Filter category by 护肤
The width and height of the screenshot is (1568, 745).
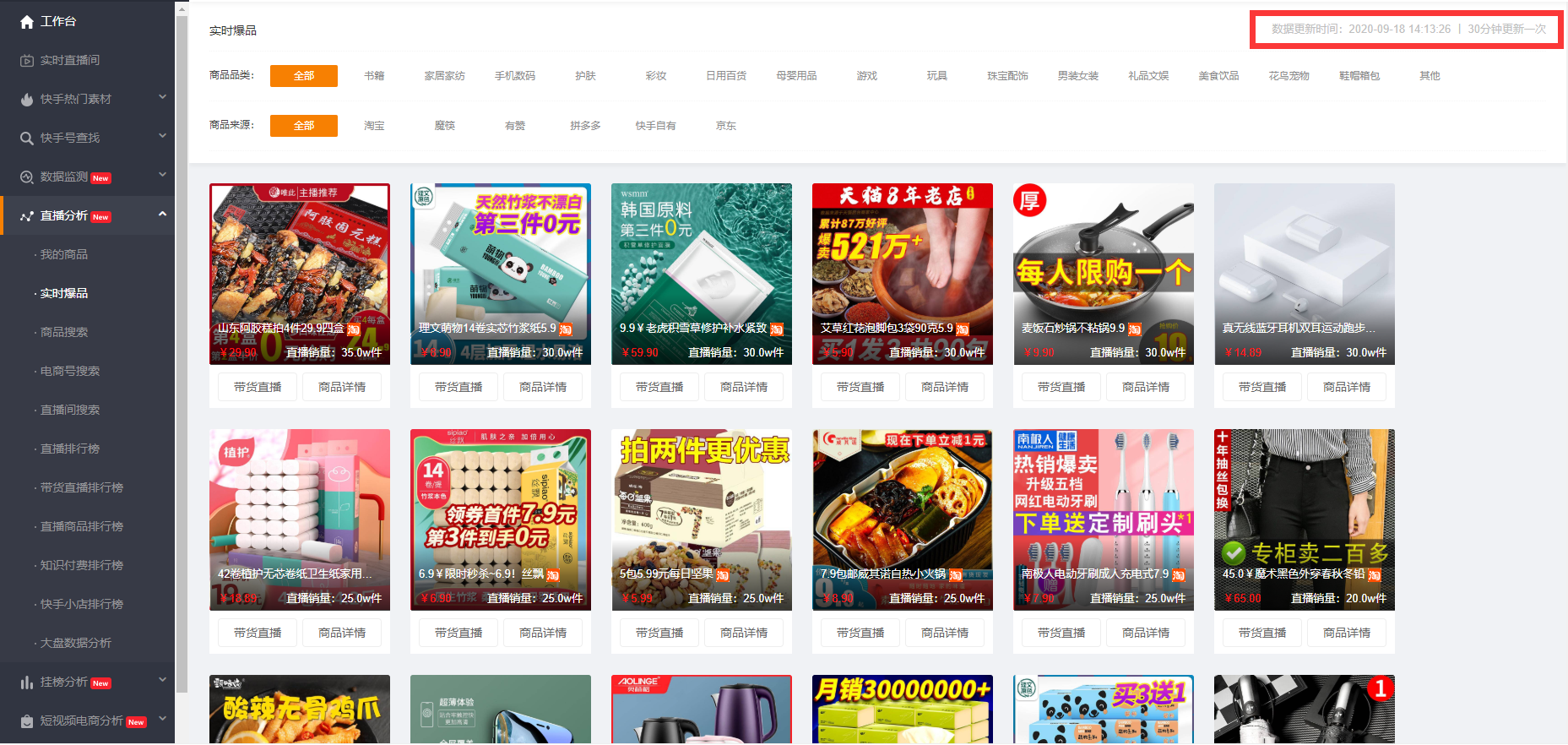pyautogui.click(x=585, y=76)
